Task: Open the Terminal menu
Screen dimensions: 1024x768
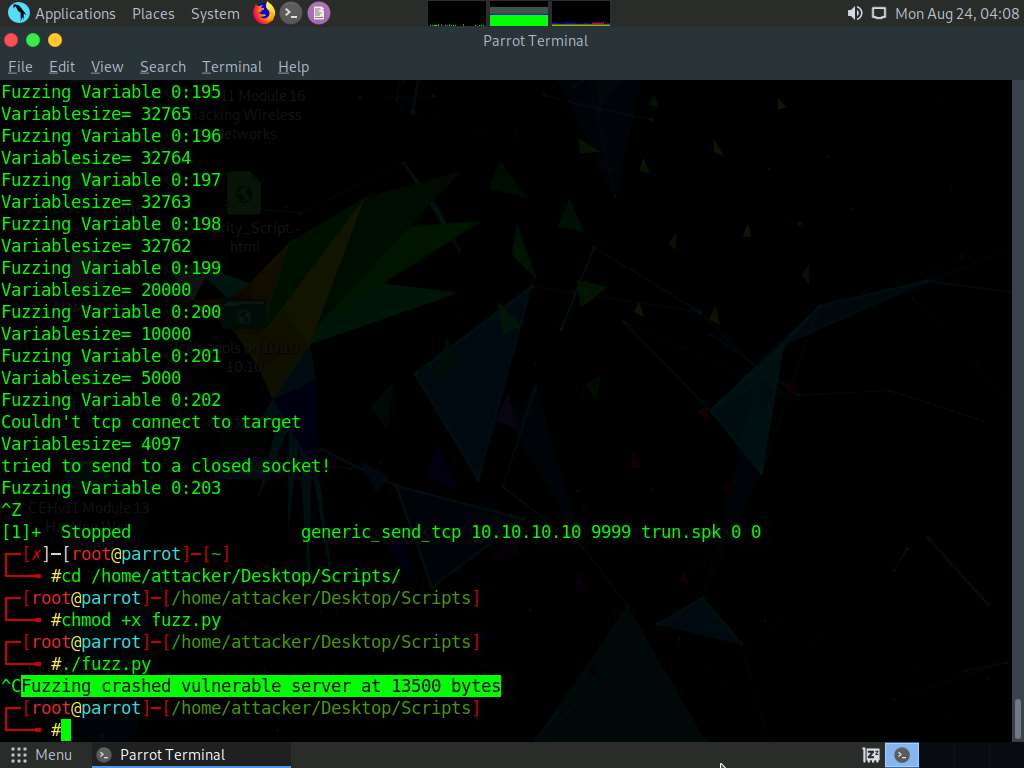Action: [232, 67]
